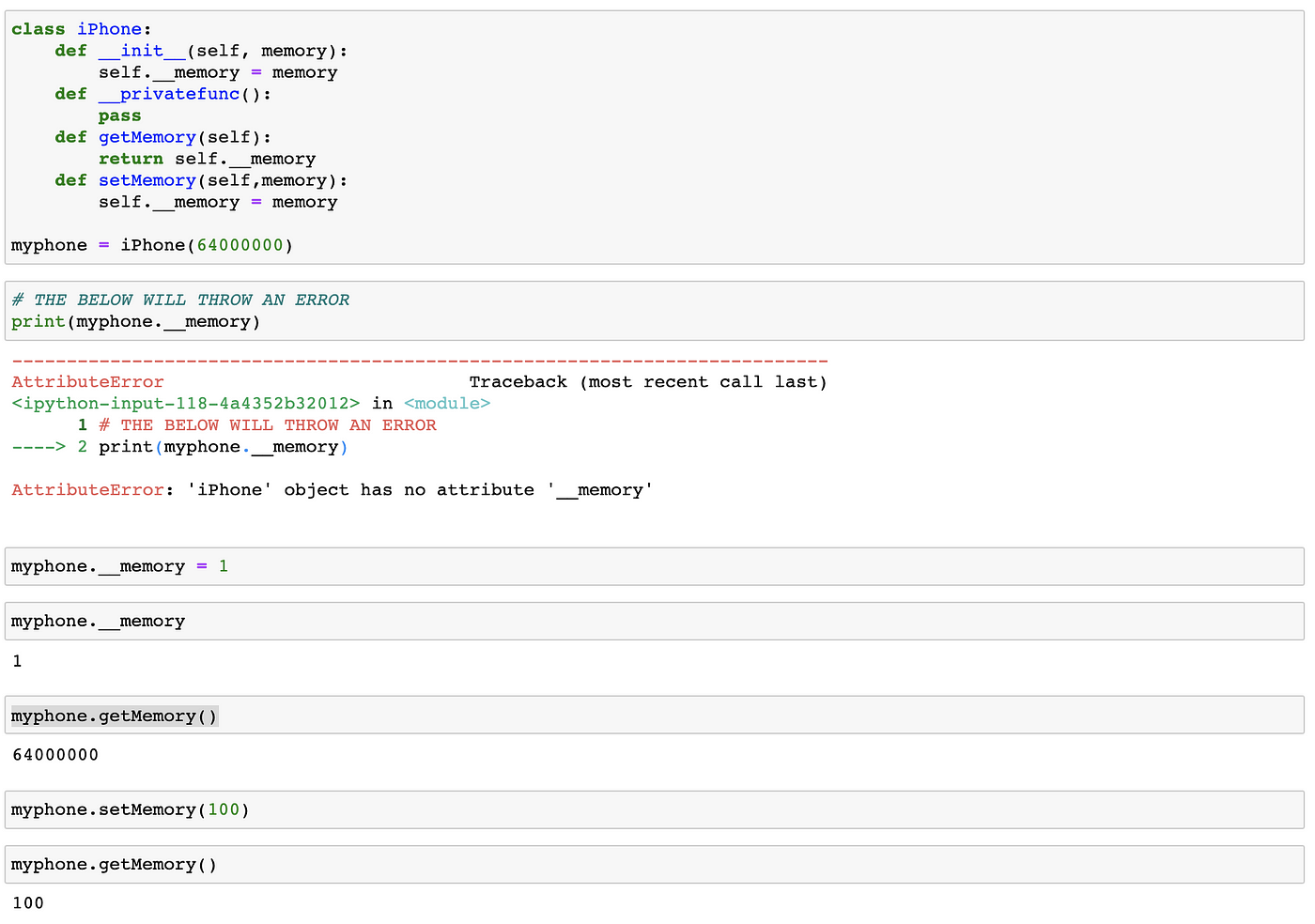Click the 'myphone.__memory' cell above output 1
Screen dimensions: 1315x924
pos(654,621)
